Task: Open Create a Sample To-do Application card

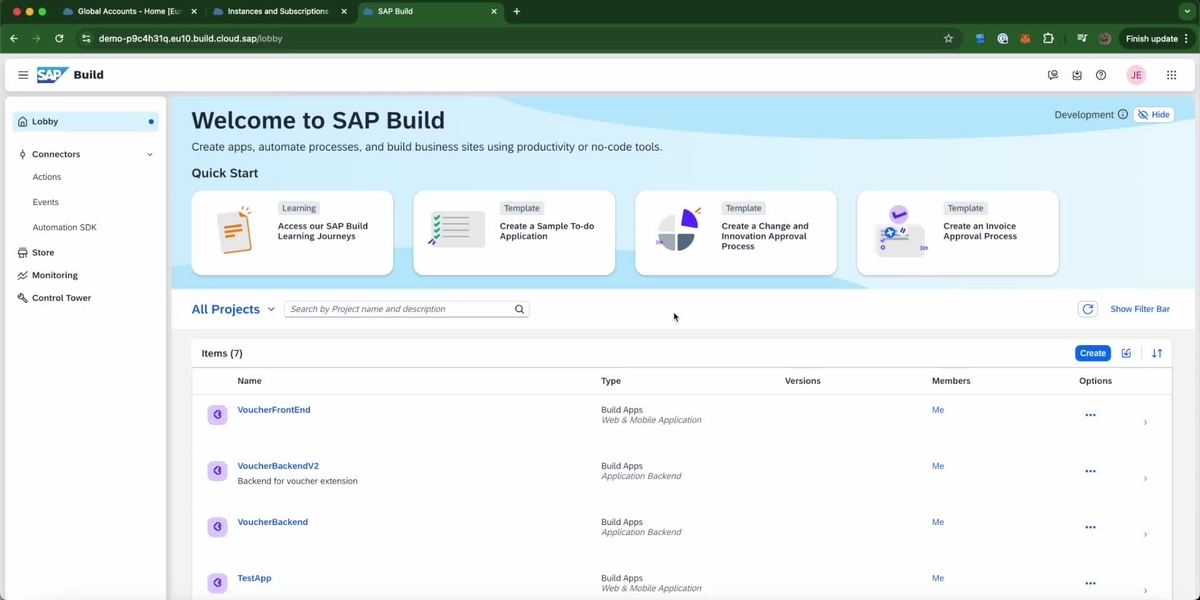Action: coord(514,233)
